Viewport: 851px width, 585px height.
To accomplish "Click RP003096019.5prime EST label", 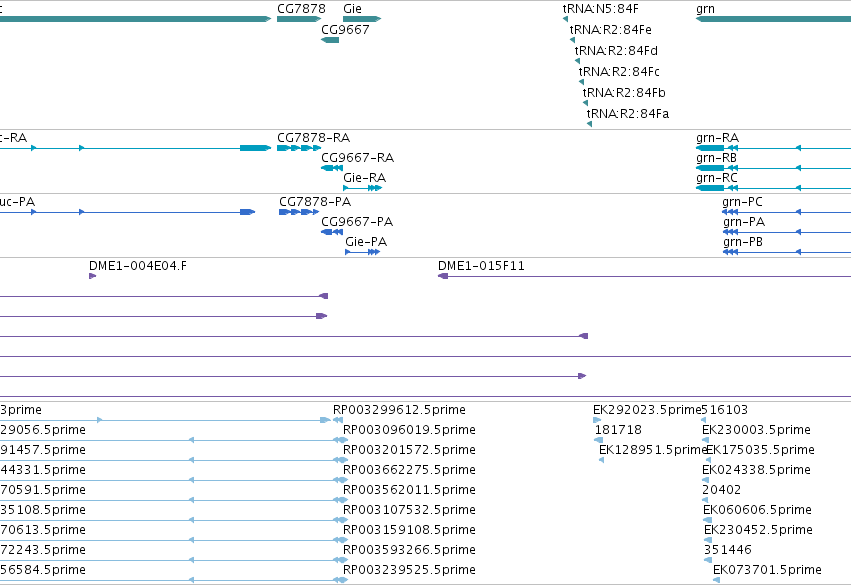I will pyautogui.click(x=409, y=430).
